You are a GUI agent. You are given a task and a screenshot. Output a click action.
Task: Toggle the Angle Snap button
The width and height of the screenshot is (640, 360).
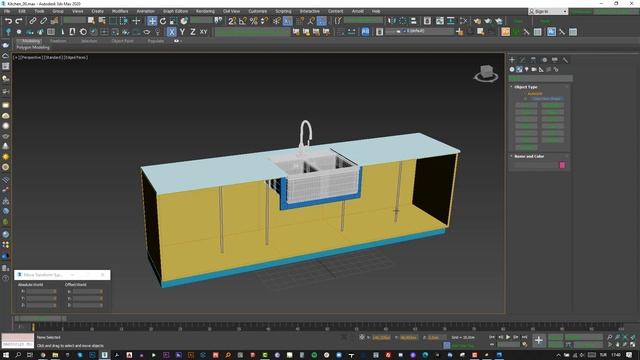point(243,21)
